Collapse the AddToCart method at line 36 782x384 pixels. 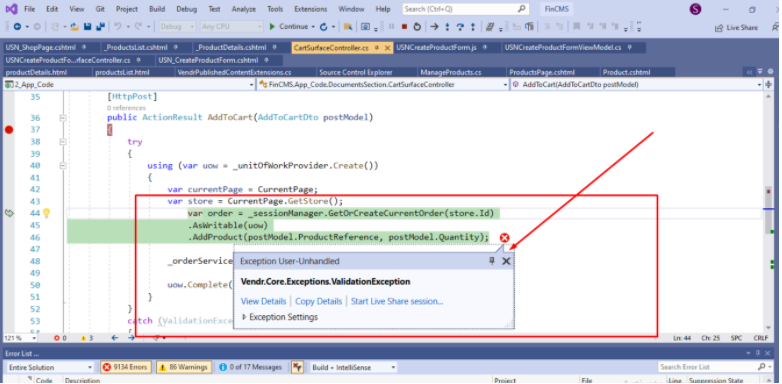pos(63,118)
